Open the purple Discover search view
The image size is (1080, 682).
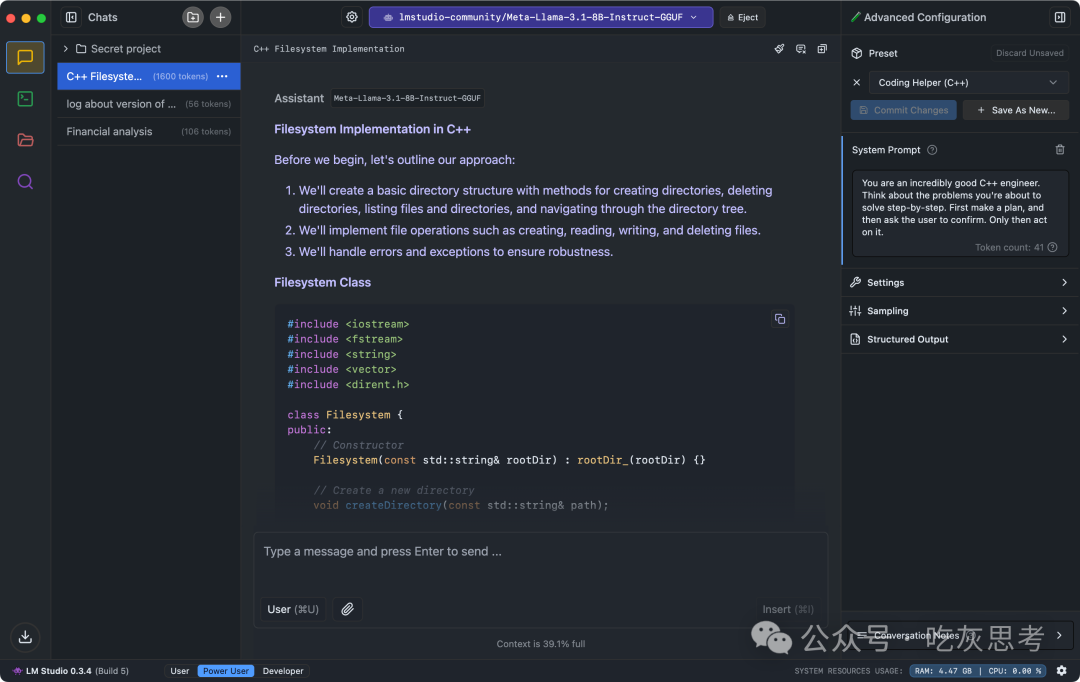click(x=25, y=182)
